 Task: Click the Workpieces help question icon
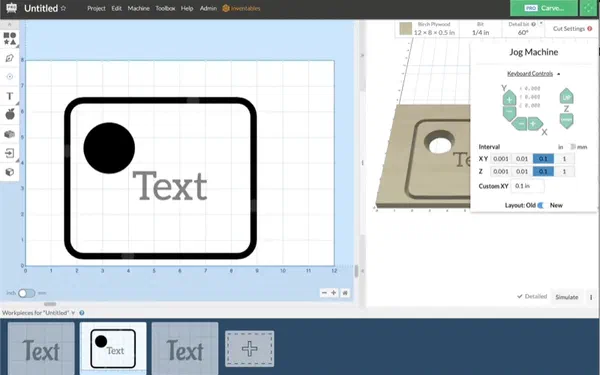82,313
